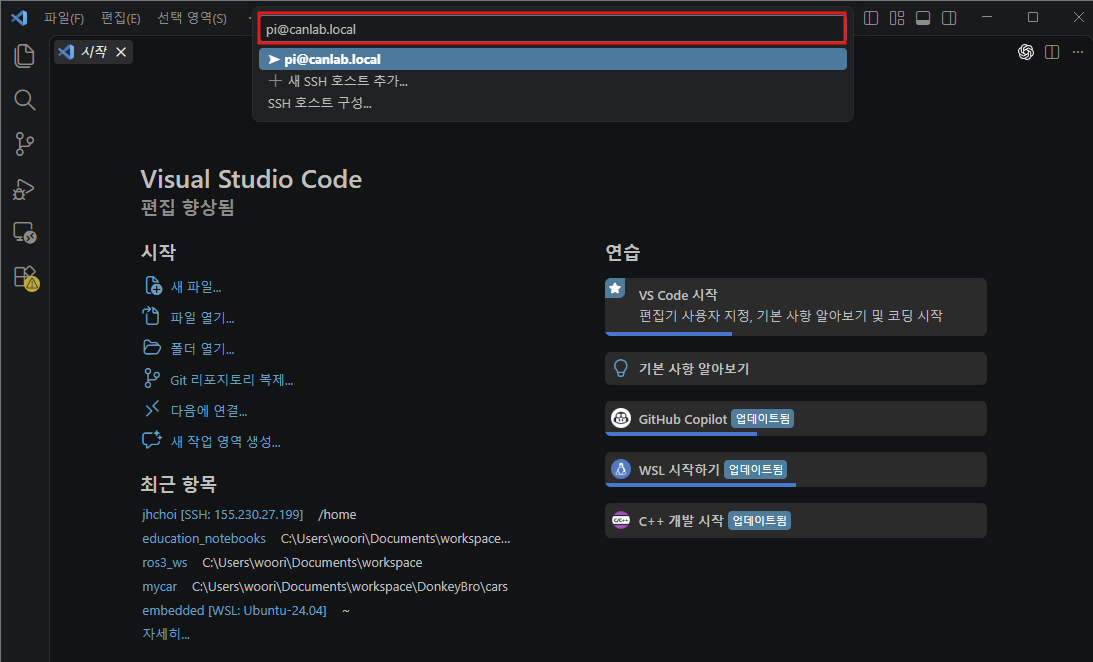The width and height of the screenshot is (1093, 662).
Task: Open the Run and Debug view
Action: tap(24, 189)
